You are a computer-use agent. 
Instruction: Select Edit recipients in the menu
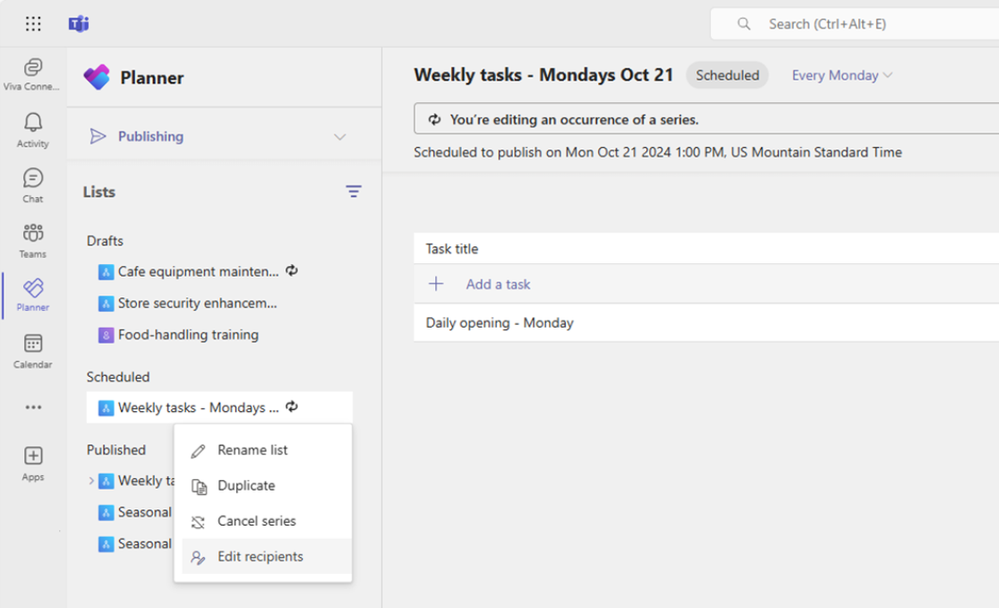pyautogui.click(x=259, y=556)
